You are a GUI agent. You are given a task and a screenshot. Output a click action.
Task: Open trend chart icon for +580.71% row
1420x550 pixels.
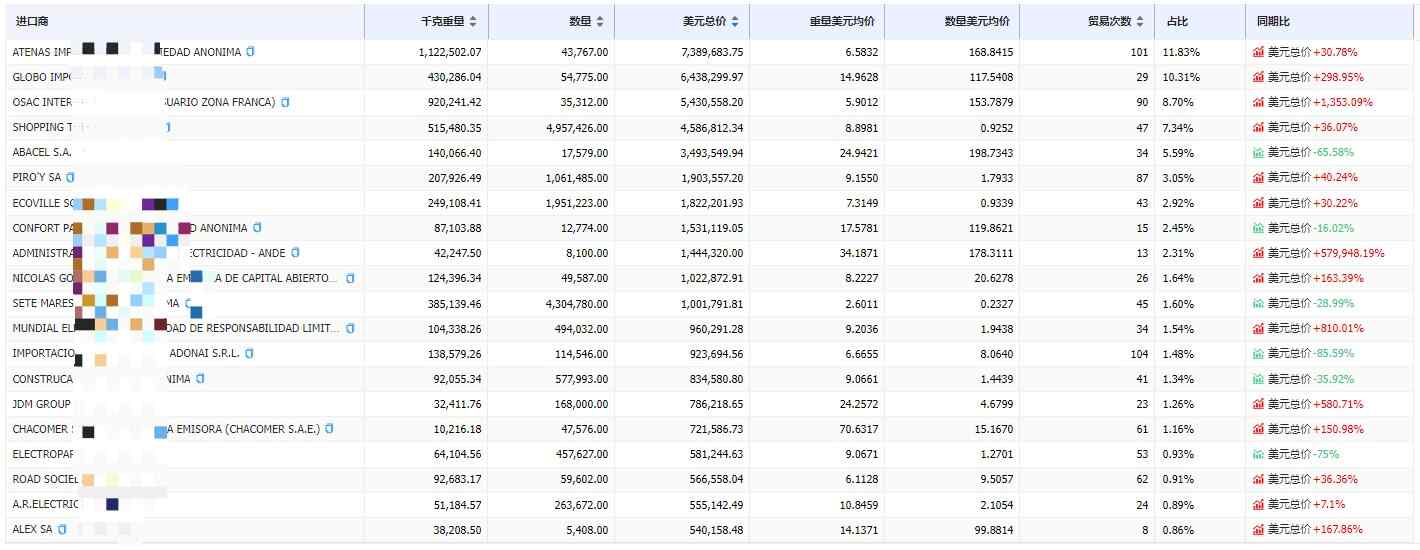pyautogui.click(x=1258, y=404)
